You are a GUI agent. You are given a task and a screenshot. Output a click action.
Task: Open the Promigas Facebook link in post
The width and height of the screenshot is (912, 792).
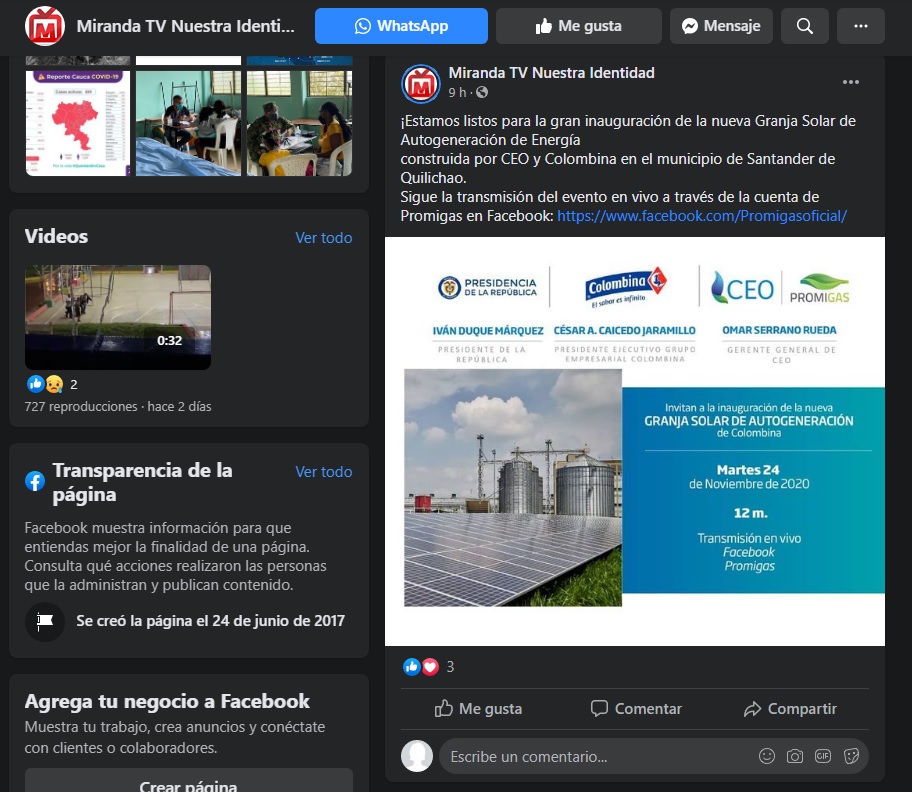pos(702,216)
